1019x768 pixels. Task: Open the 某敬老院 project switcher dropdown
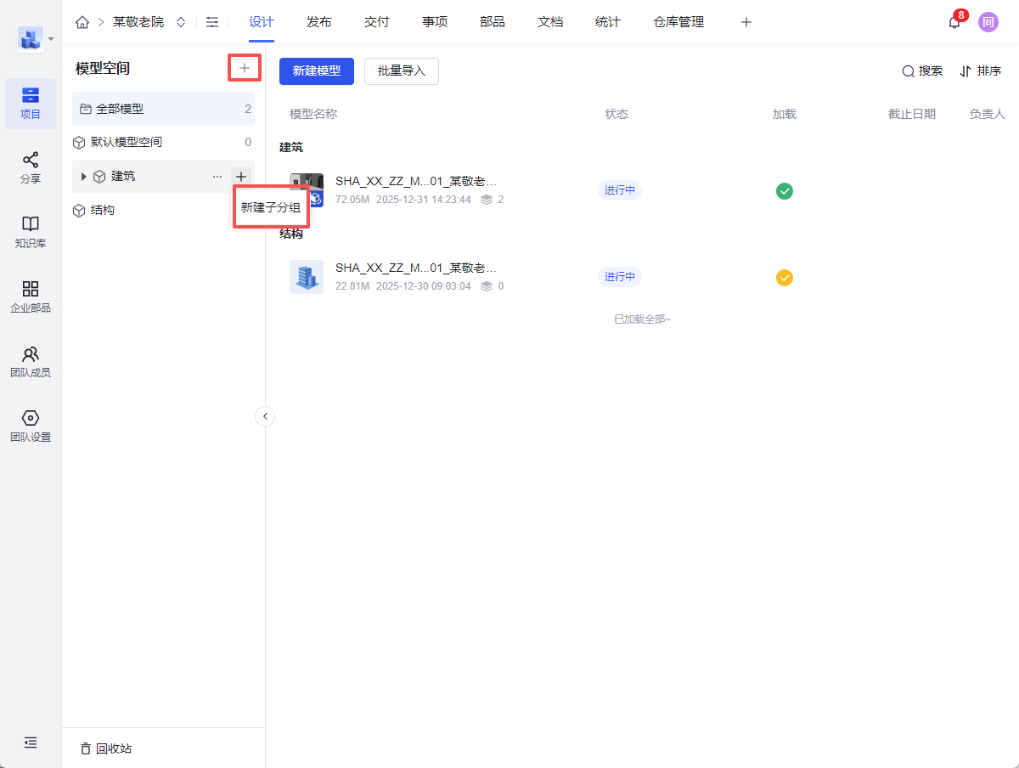(180, 22)
